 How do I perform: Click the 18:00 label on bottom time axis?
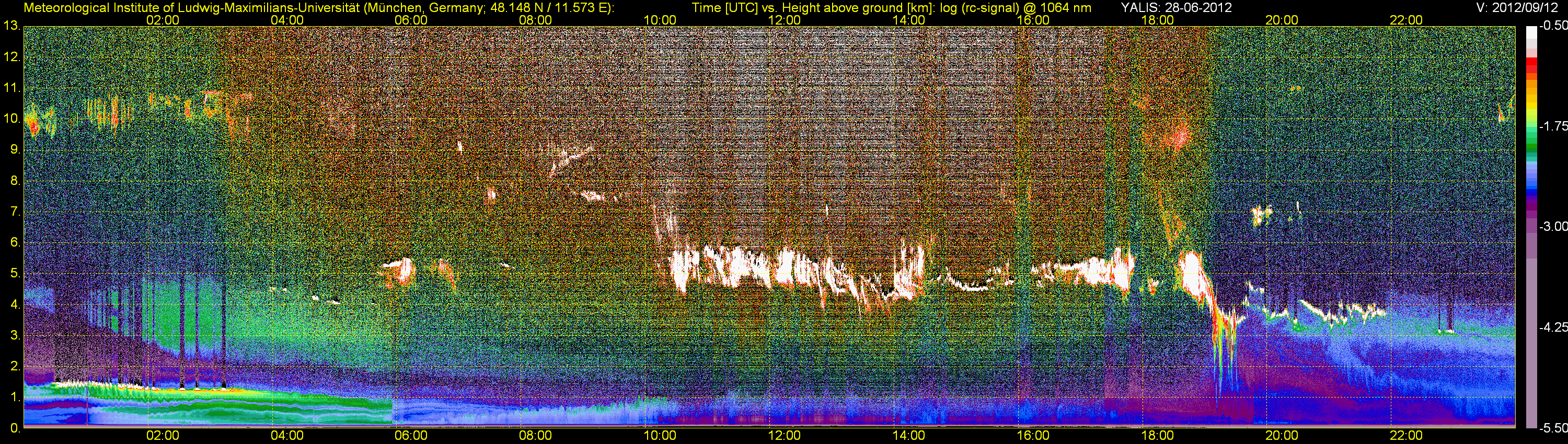point(1157,436)
